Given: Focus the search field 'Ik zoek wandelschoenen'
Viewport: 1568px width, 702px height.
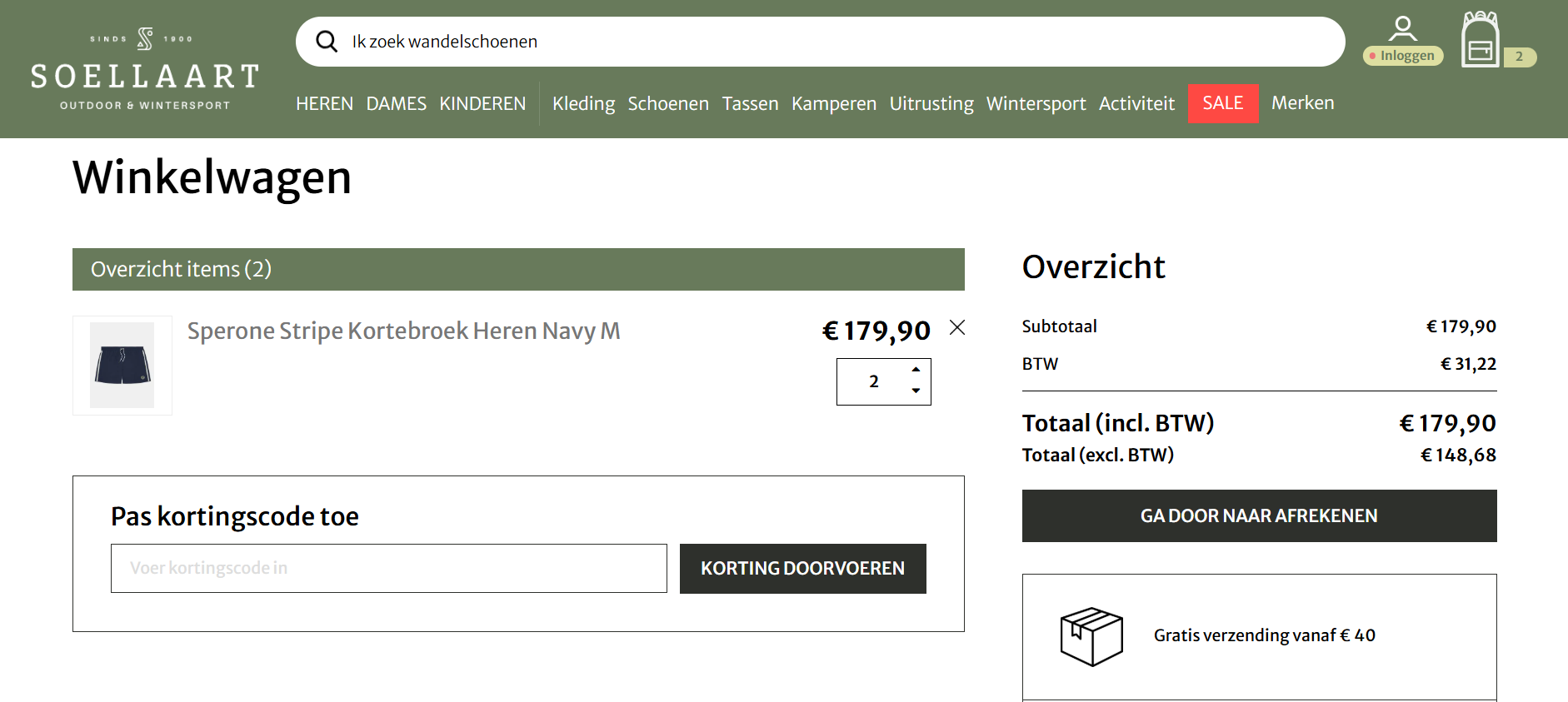Looking at the screenshot, I should pos(821,42).
